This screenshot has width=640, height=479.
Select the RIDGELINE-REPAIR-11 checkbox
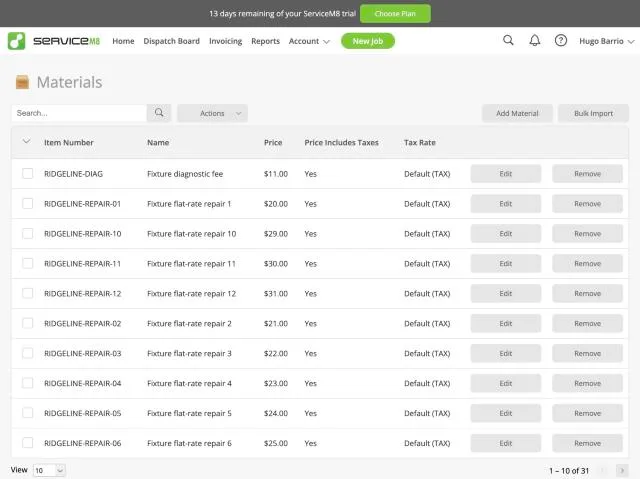pos(28,263)
